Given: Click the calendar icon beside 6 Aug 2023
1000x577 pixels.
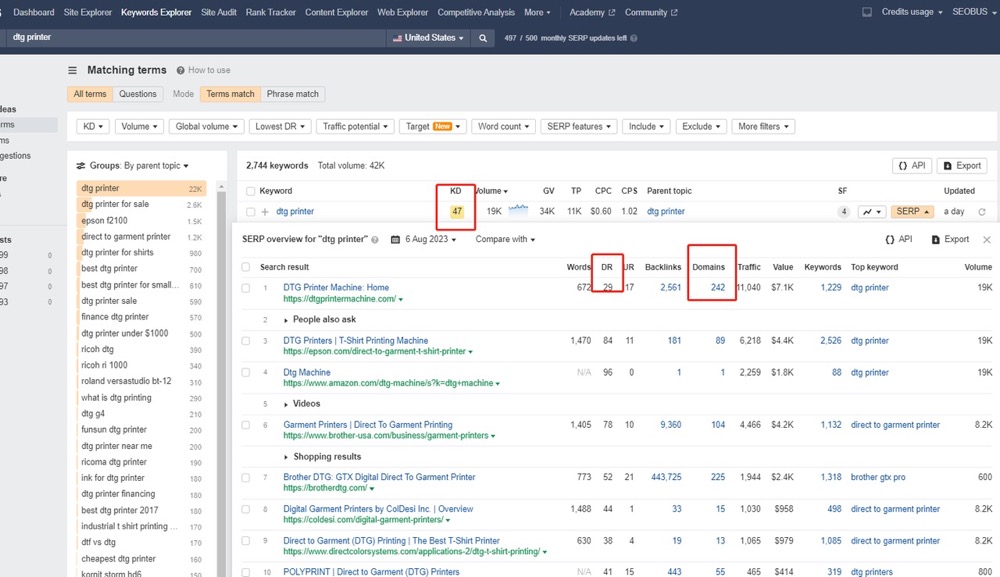Looking at the screenshot, I should pyautogui.click(x=395, y=240).
